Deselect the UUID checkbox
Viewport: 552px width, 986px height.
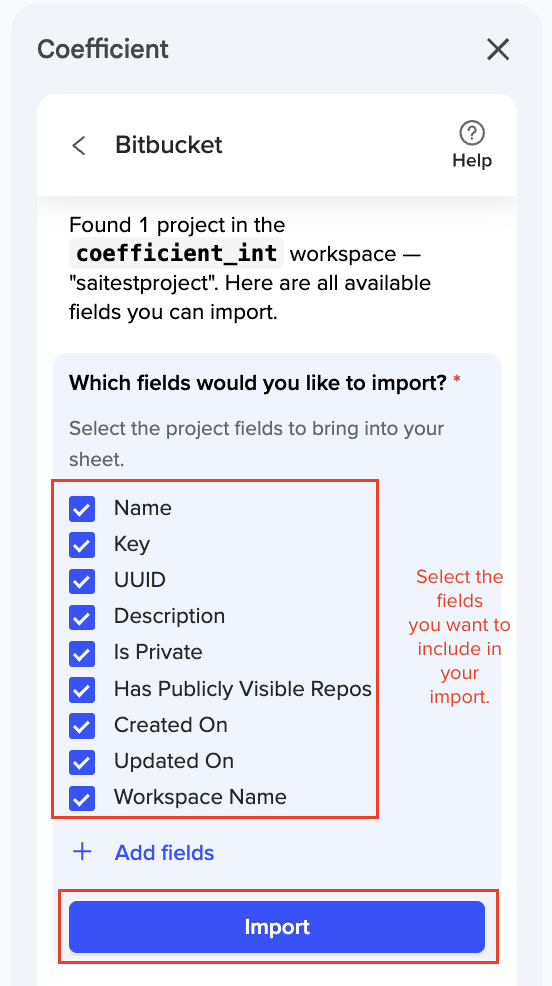[x=82, y=581]
